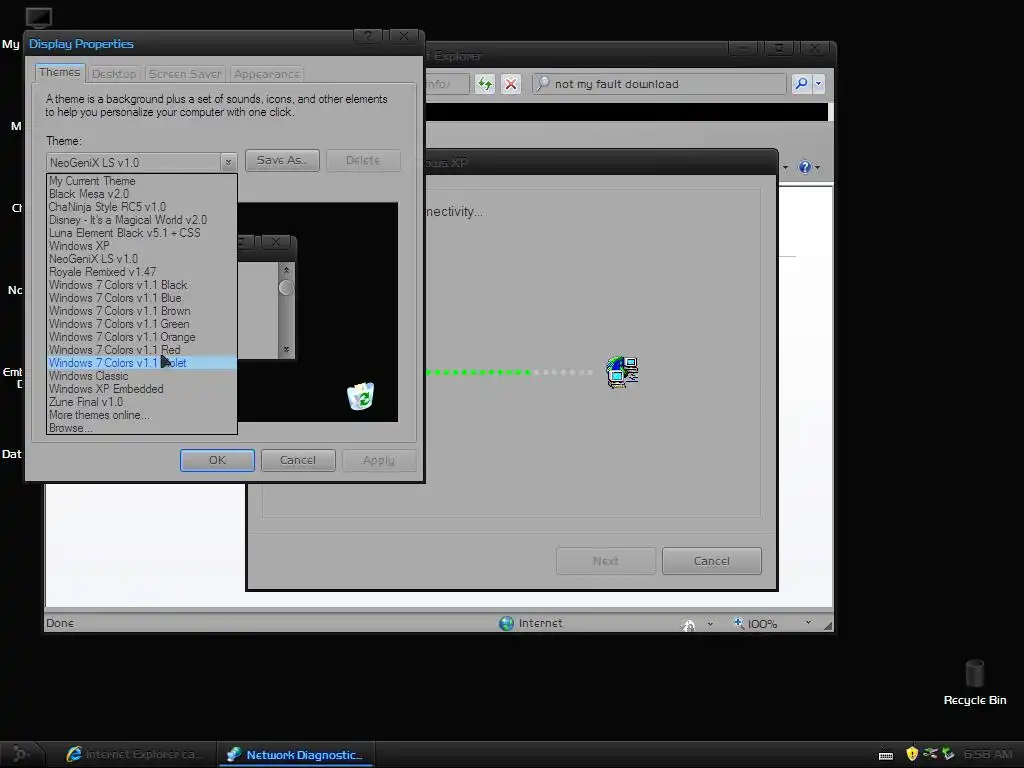Screen dimensions: 1024x768
Task: Click the red stop icon in Internet Explorer
Action: click(x=511, y=84)
